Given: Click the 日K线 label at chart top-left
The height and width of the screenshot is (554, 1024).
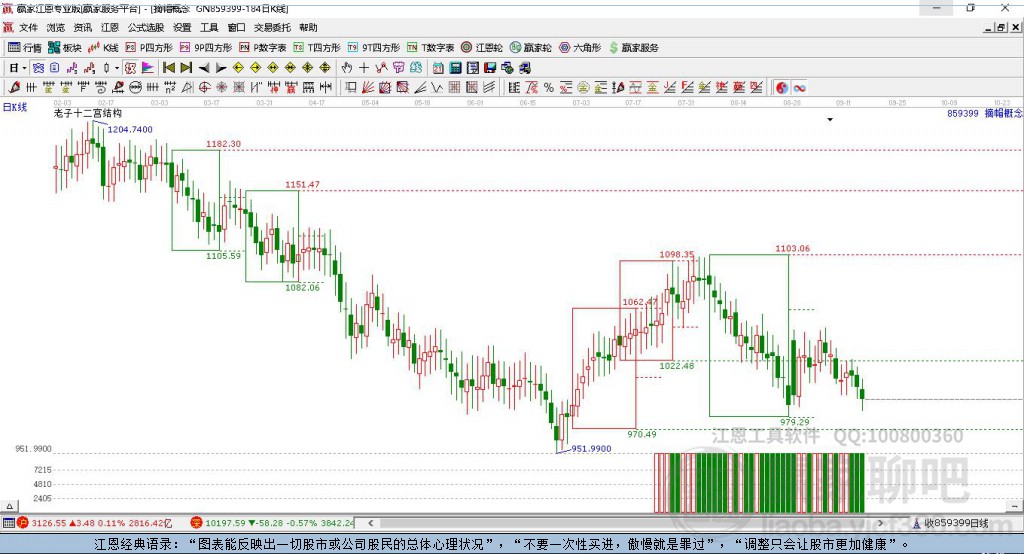Looking at the screenshot, I should click(15, 107).
